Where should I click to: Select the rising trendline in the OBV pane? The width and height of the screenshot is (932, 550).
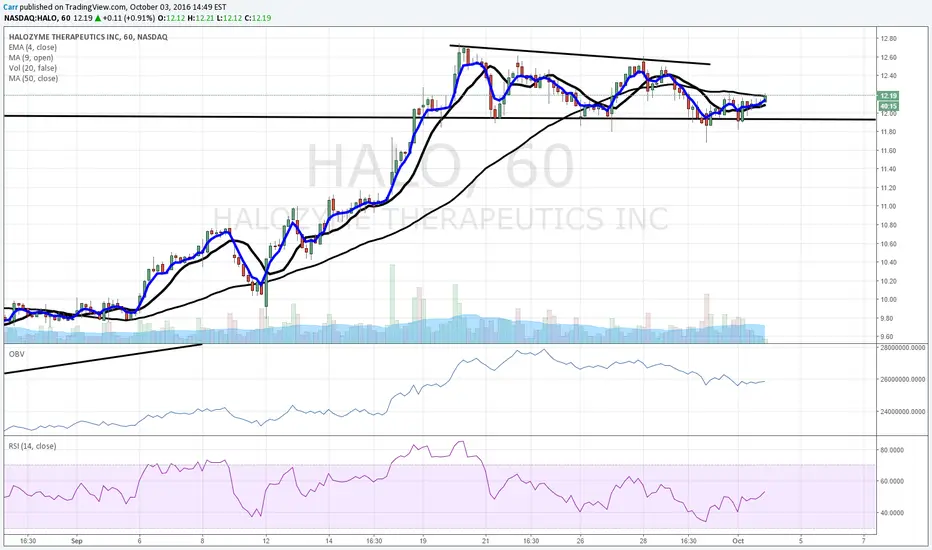(103, 359)
